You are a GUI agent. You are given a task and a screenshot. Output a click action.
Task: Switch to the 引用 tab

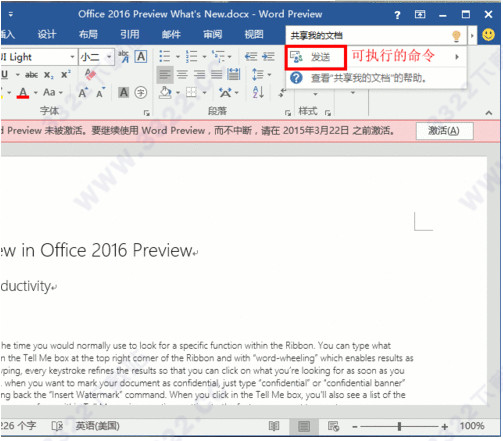(x=130, y=34)
